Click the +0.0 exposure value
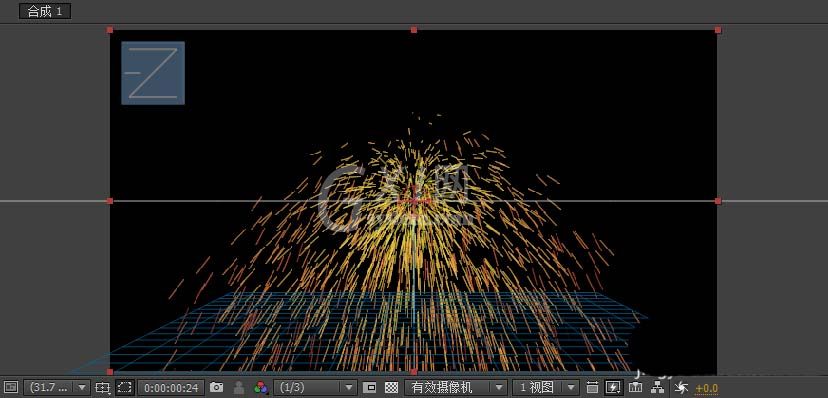Screen dimensions: 828x398 [x=707, y=388]
